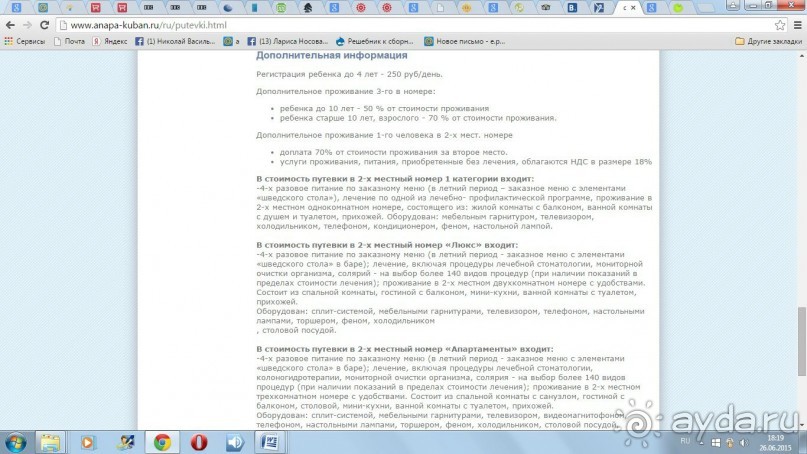This screenshot has height=454, width=807.
Task: Click the bullet ребенка старше 10 лет, взрослого
Action: [418, 118]
